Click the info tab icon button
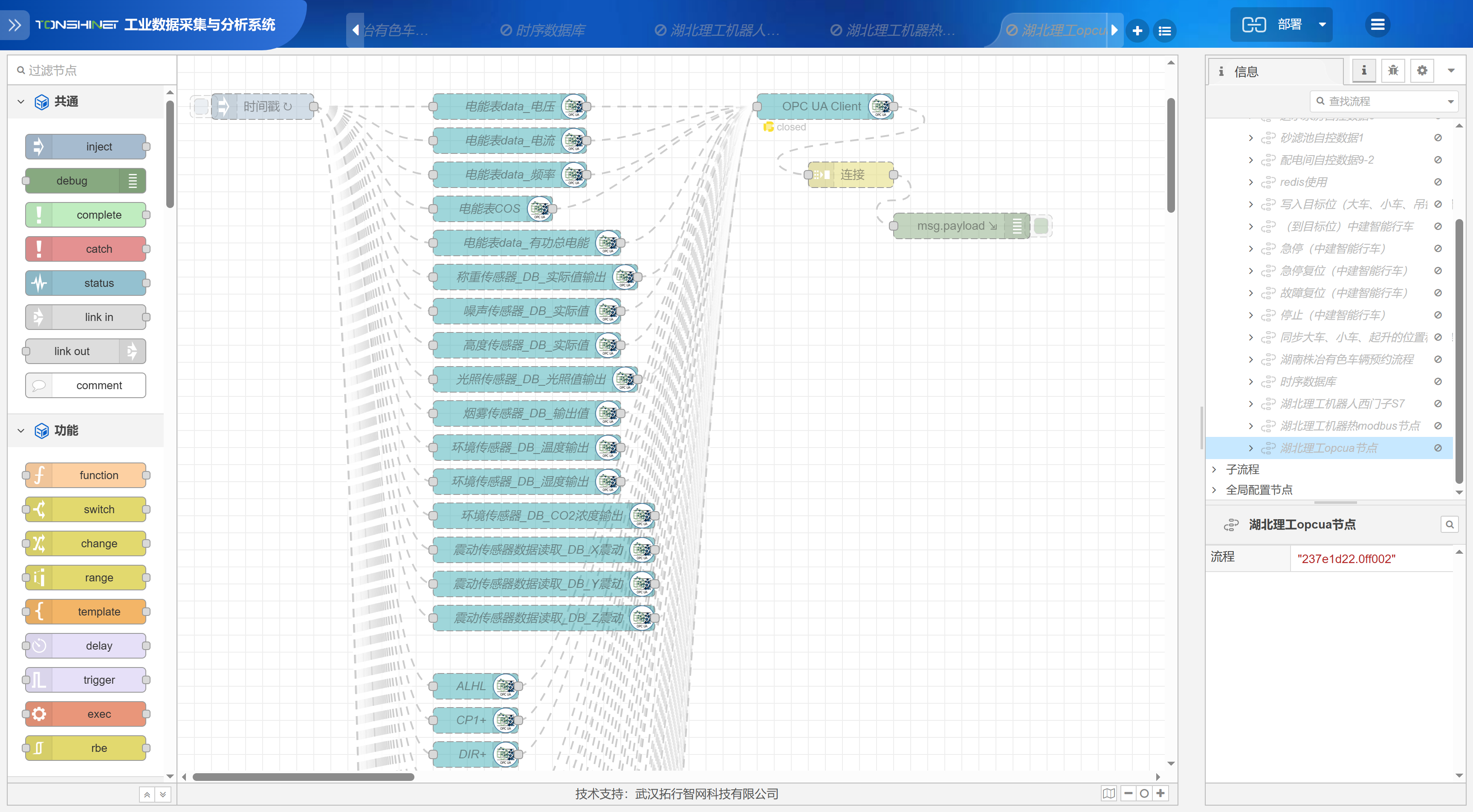 [x=1364, y=71]
